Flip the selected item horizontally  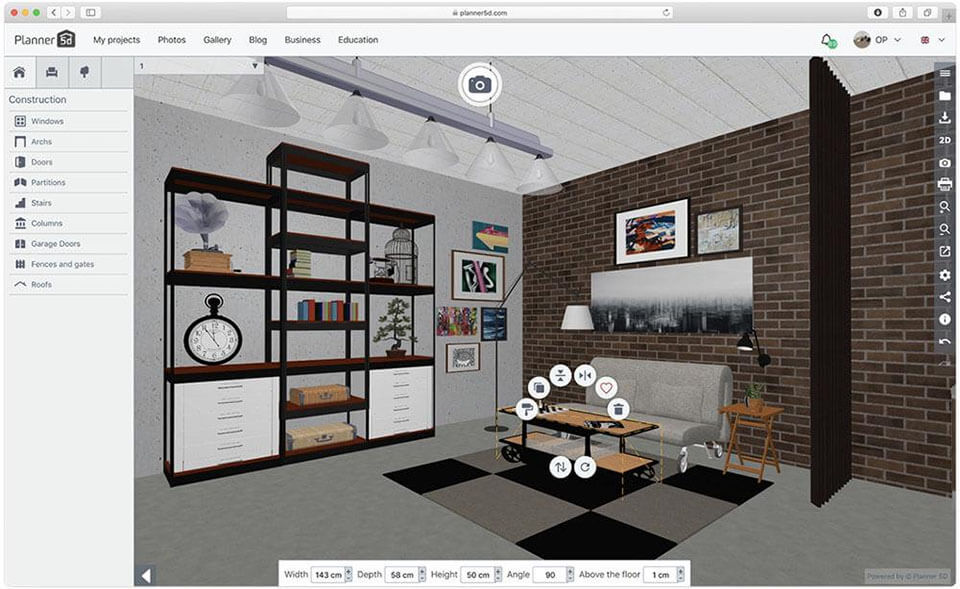point(585,373)
